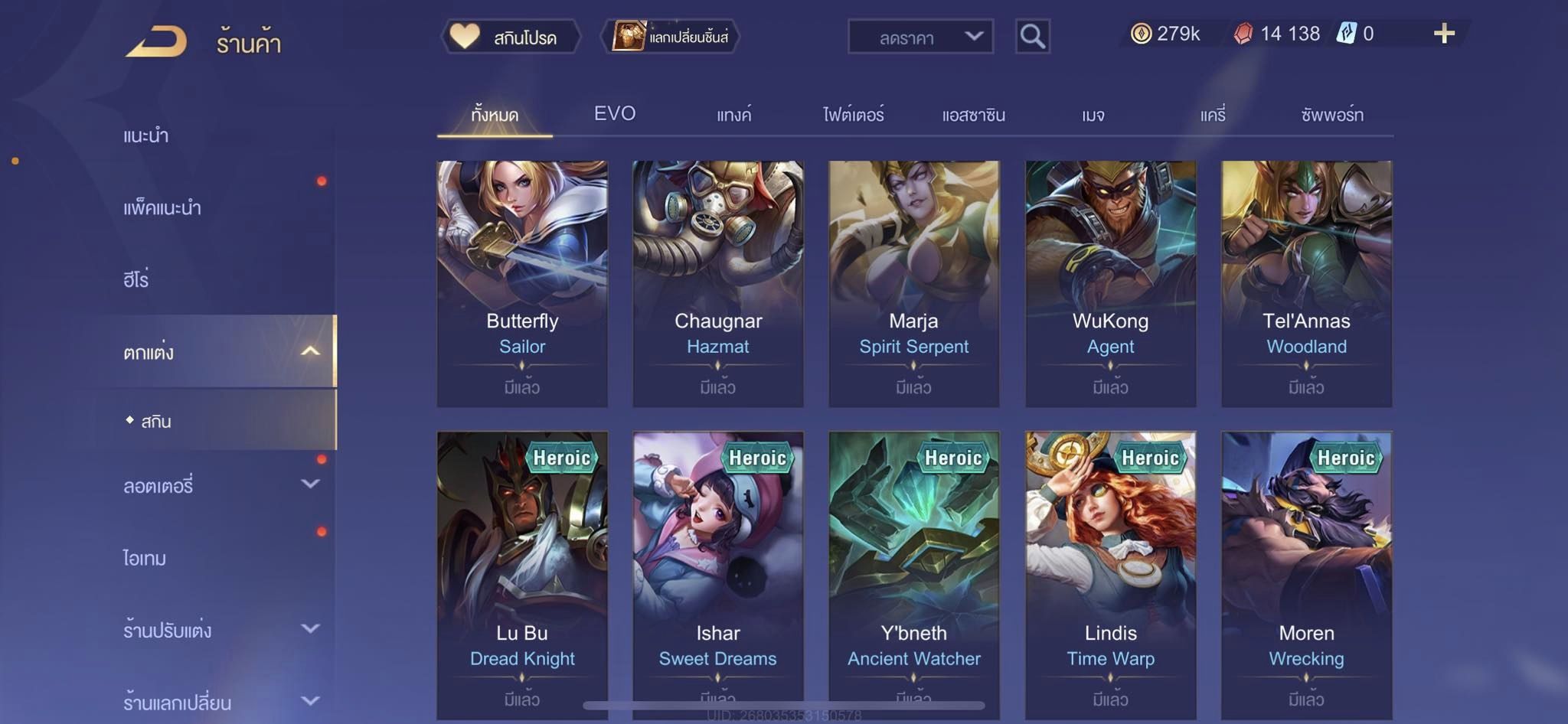Select the ซัพพอร์ท category tab

tap(1332, 115)
